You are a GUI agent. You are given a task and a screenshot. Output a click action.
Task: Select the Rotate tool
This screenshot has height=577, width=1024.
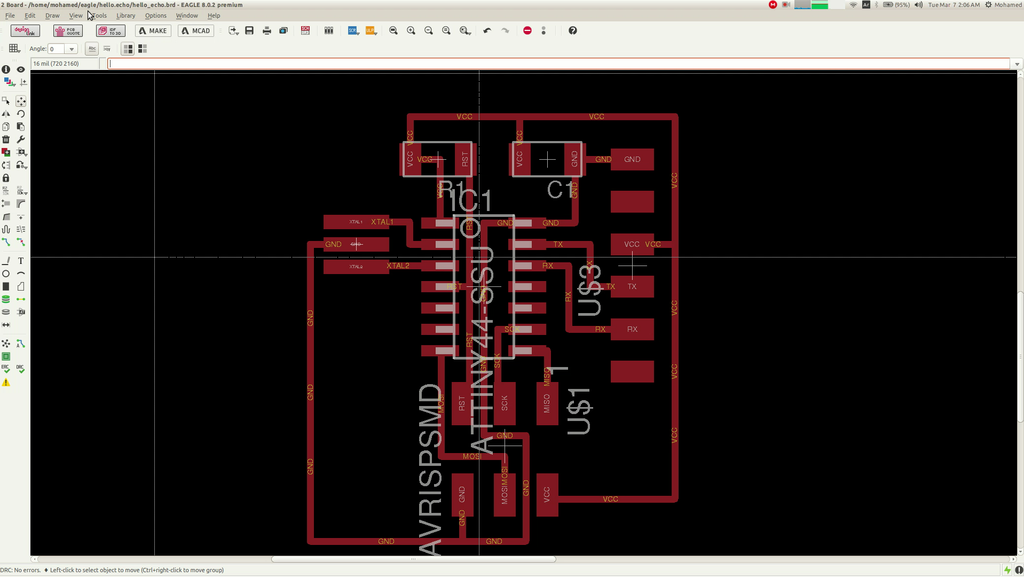tap(21, 114)
